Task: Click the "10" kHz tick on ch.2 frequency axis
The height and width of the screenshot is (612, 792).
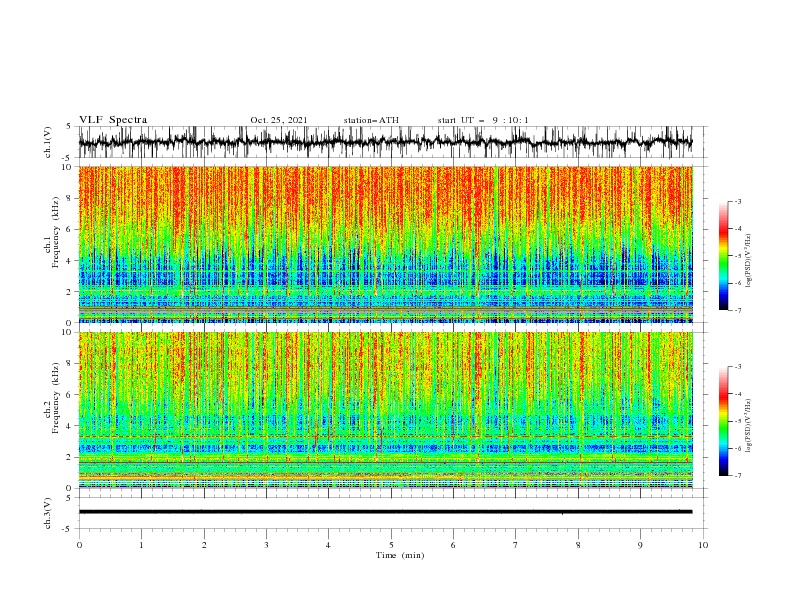Action: (67, 332)
